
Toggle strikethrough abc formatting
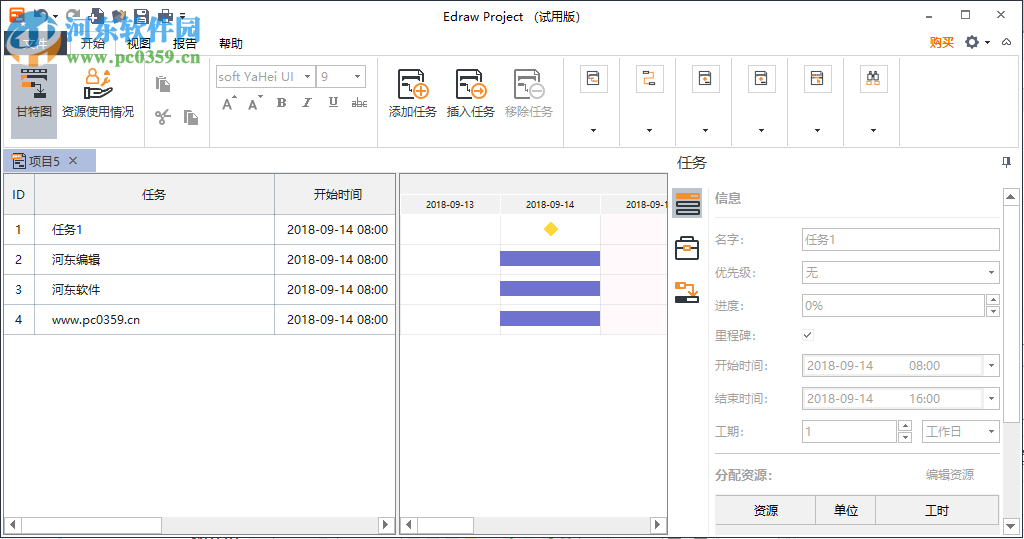(x=359, y=103)
